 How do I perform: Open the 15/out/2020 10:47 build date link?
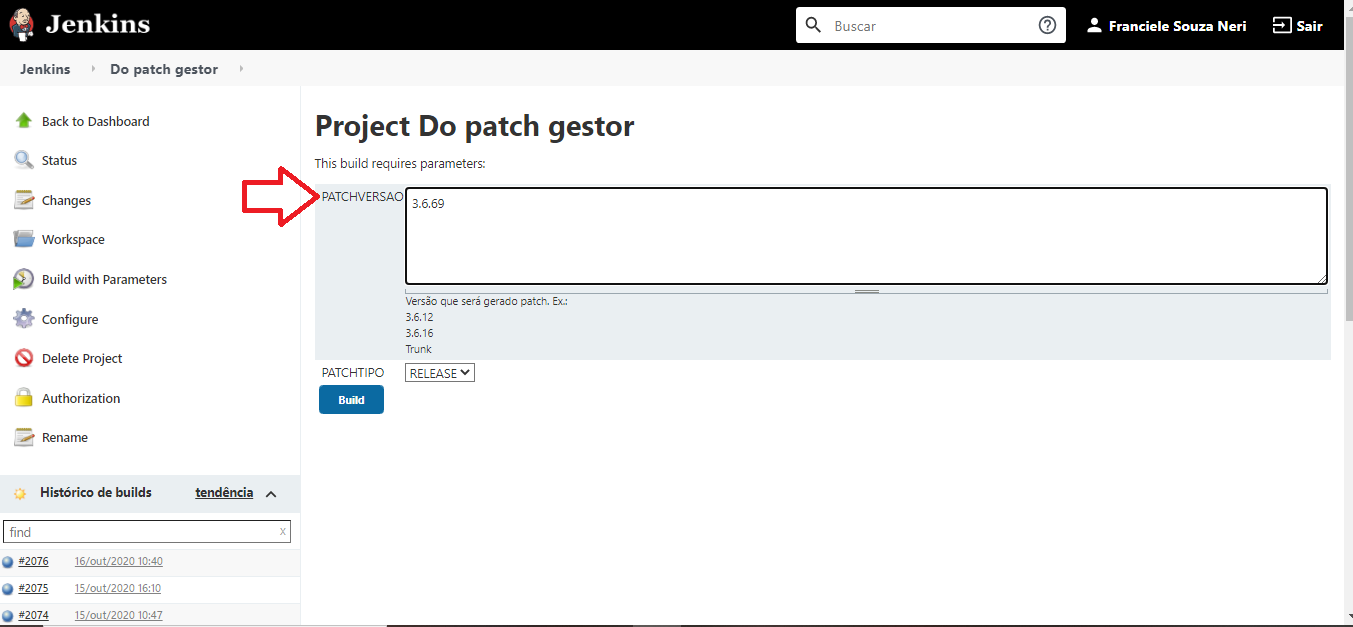coord(118,615)
